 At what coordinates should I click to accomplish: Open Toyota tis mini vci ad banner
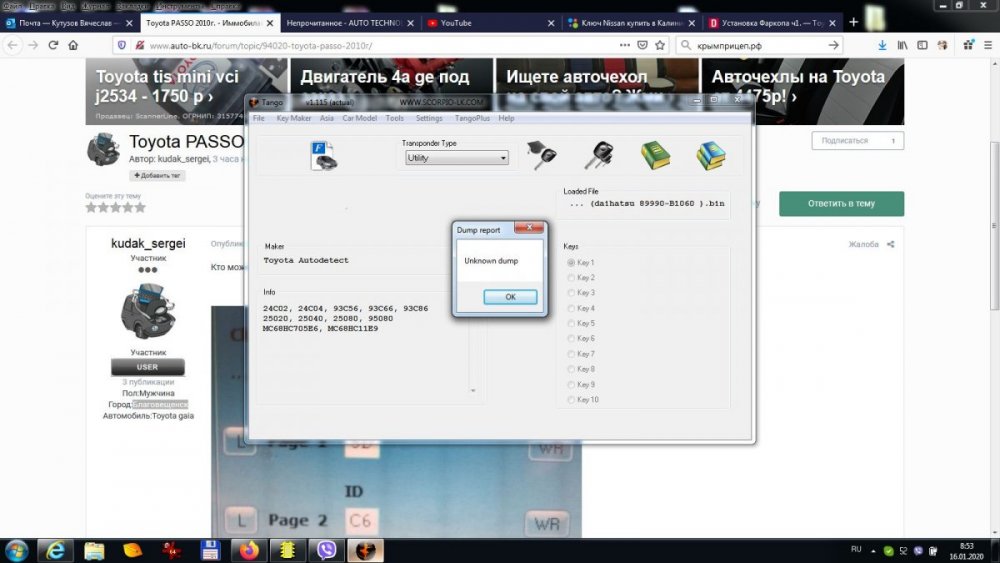tap(187, 91)
